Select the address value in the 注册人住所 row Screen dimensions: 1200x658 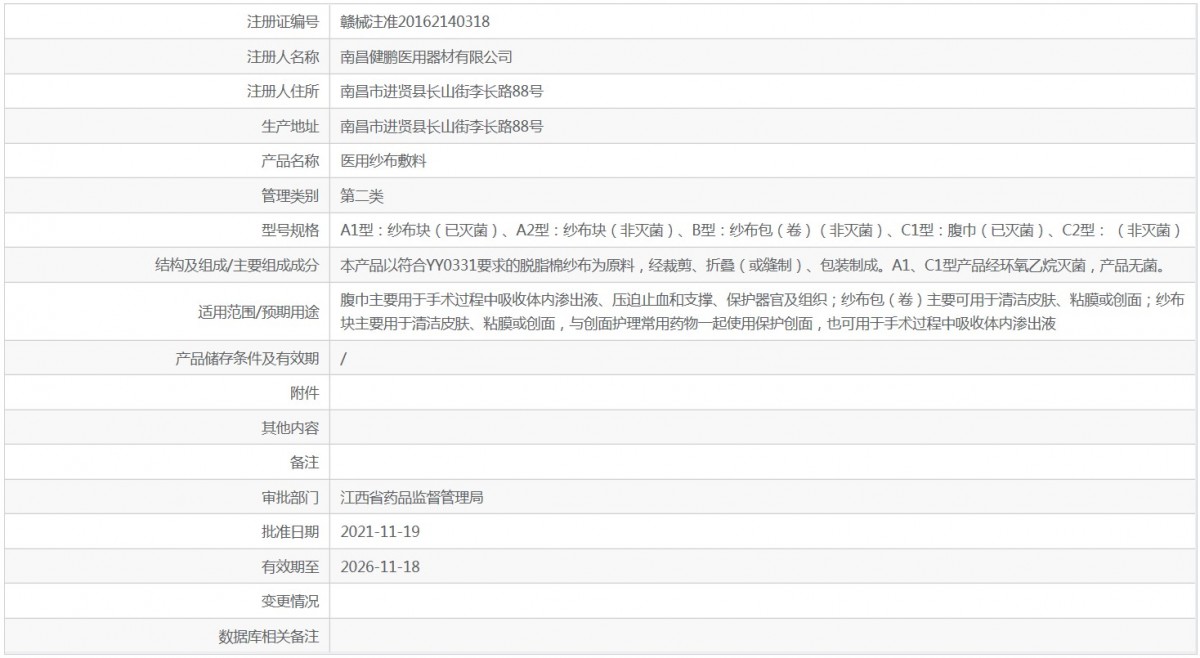point(442,91)
